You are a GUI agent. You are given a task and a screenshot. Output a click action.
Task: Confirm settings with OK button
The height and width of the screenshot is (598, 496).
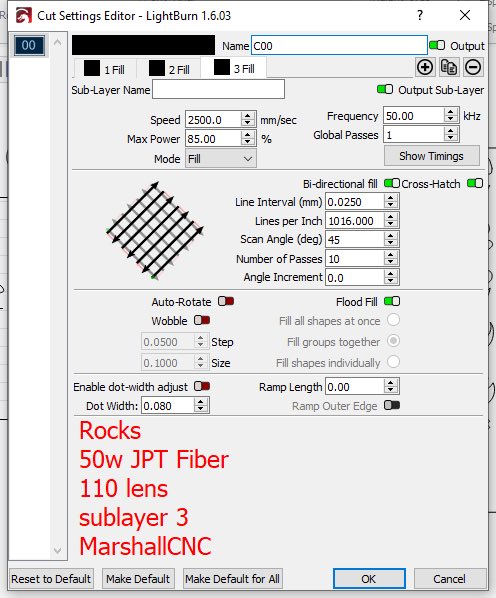coord(369,579)
